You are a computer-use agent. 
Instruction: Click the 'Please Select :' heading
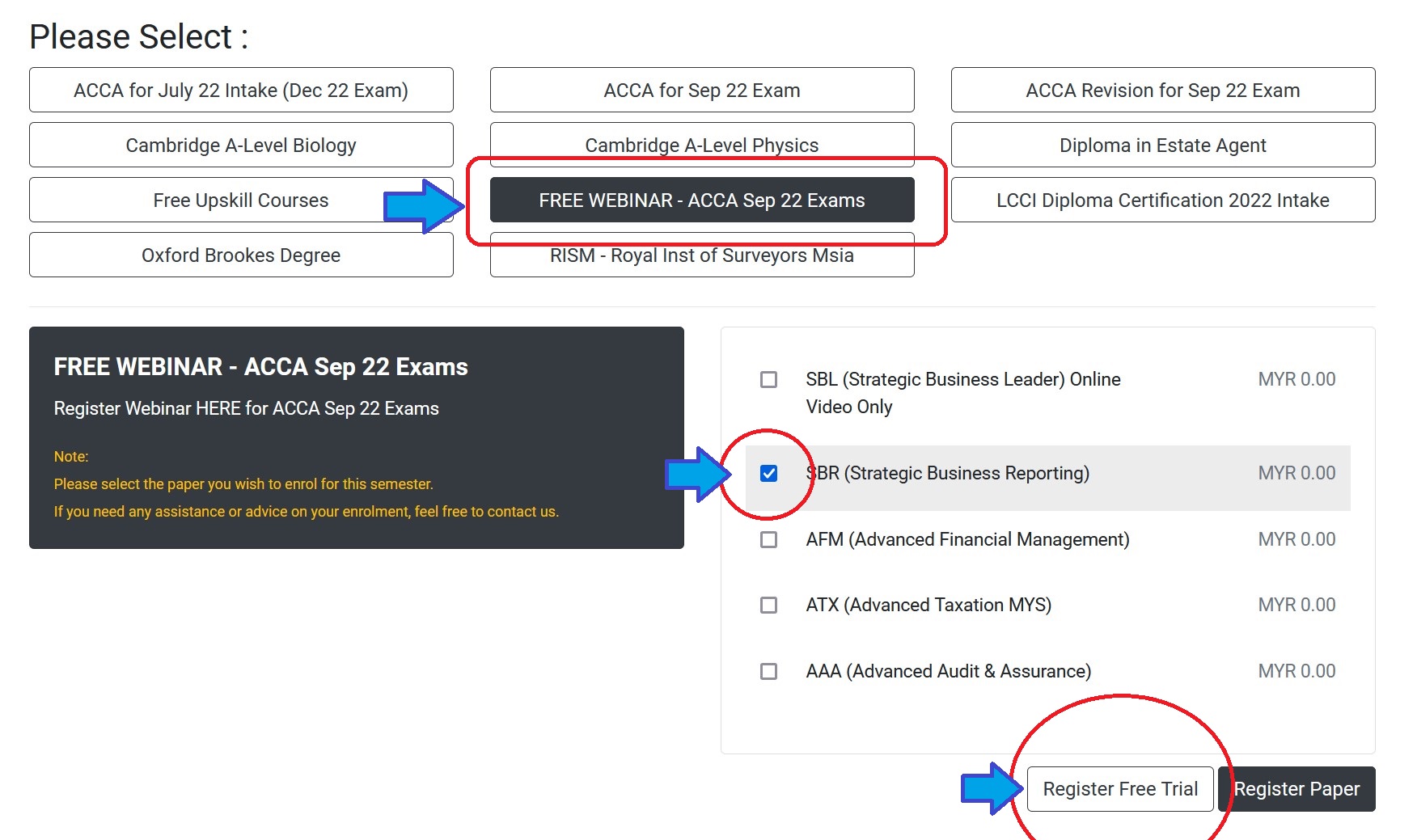(x=139, y=37)
